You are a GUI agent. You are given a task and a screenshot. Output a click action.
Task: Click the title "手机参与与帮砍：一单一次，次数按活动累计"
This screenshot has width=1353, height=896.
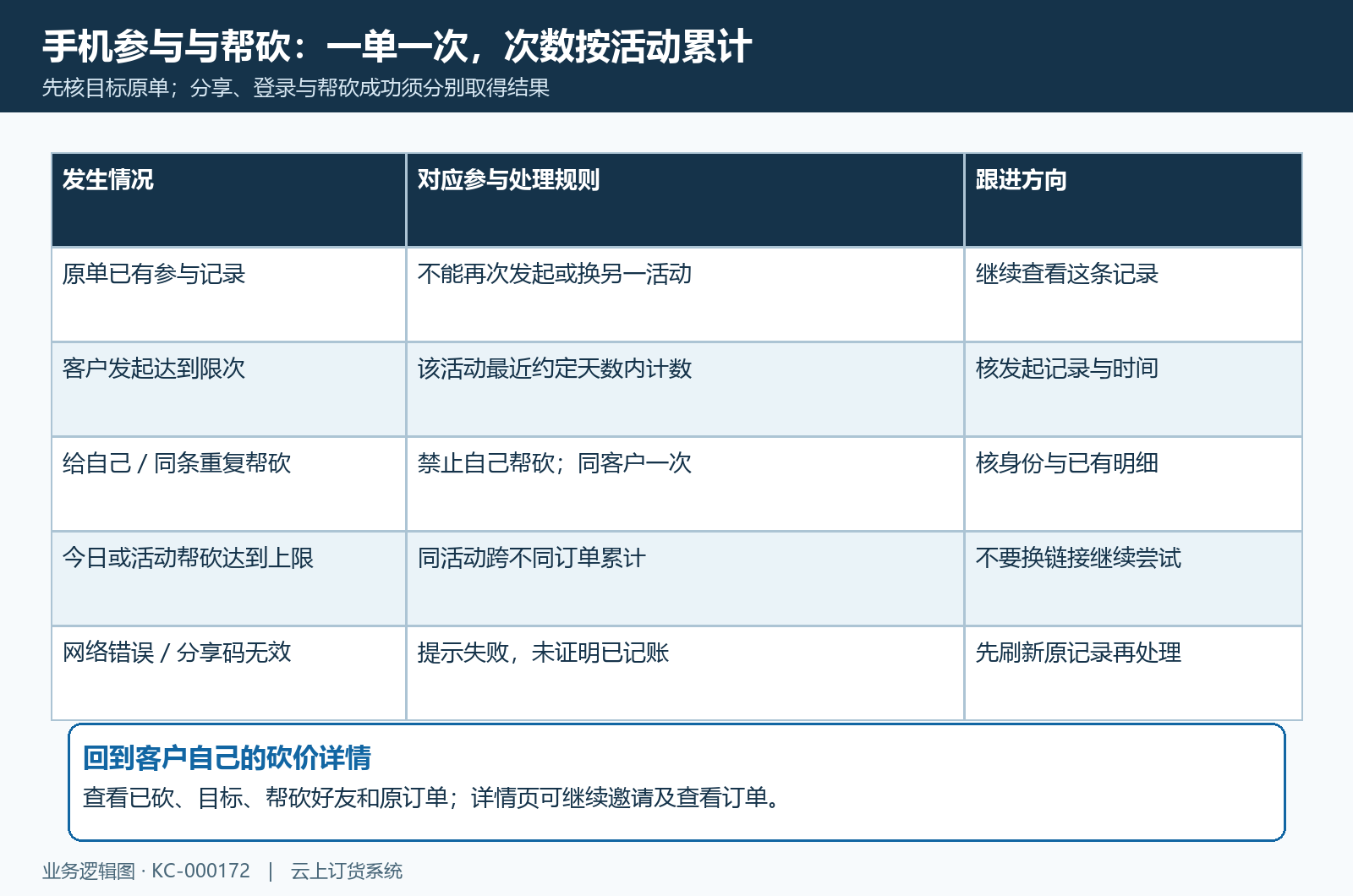coord(397,46)
